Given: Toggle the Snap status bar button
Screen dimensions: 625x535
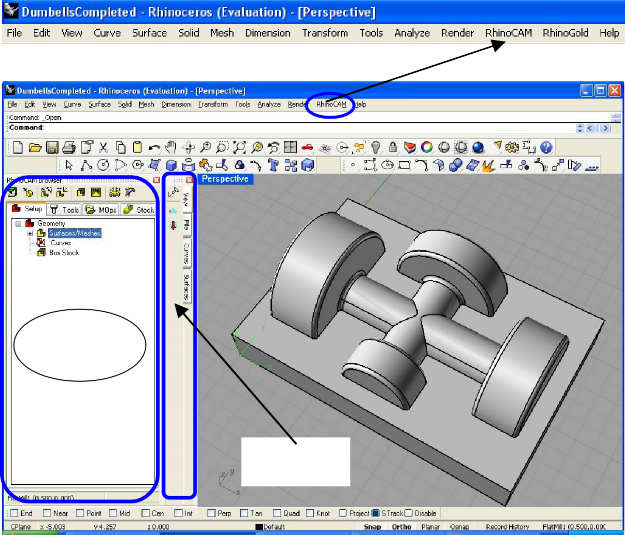Looking at the screenshot, I should click(372, 527).
